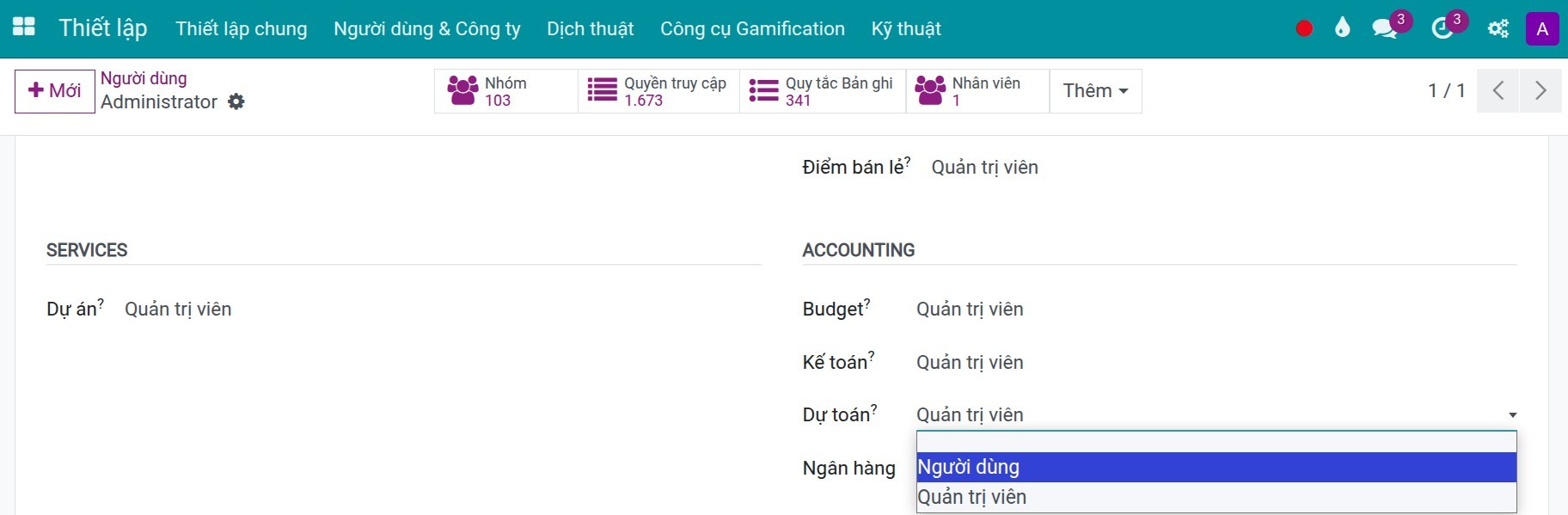The image size is (1568, 515).
Task: Click the Ngân hàng field label
Action: 849,469
